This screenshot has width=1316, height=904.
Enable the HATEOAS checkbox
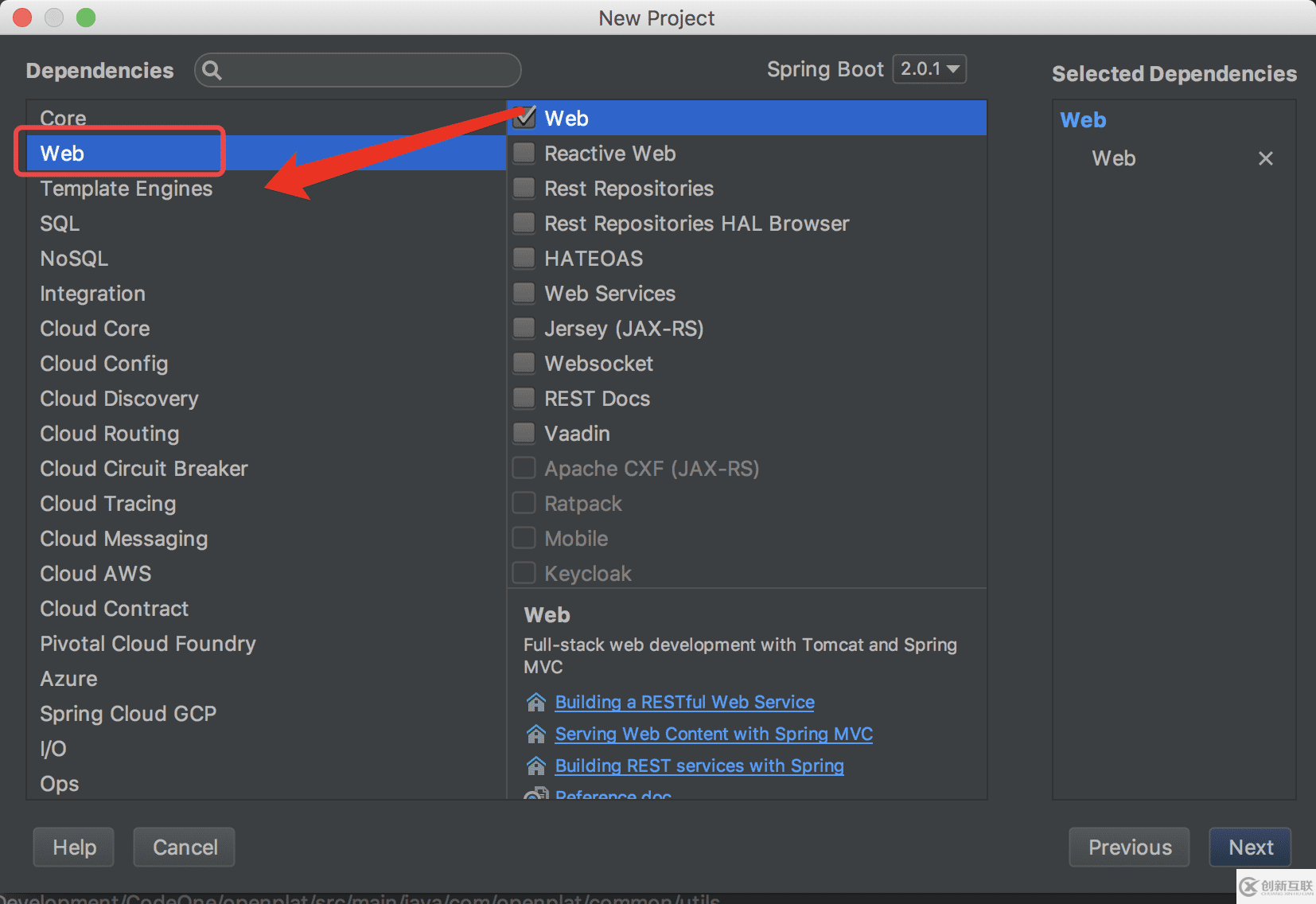click(524, 258)
